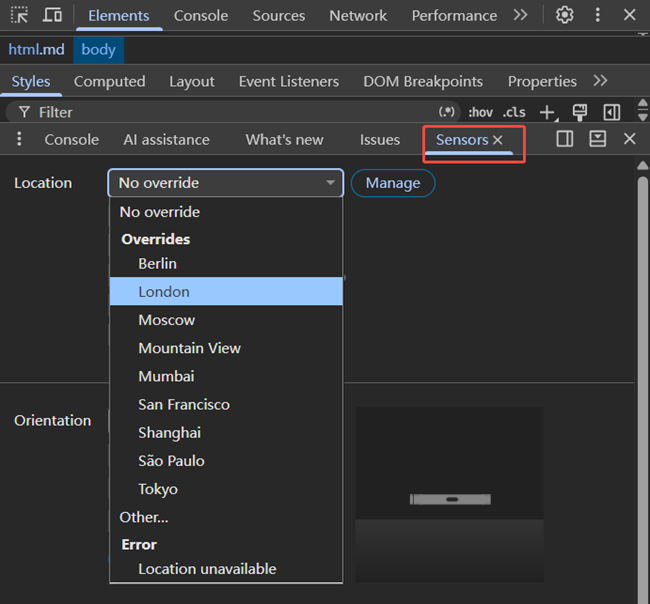Open the AI assistance drawer tab

167,140
